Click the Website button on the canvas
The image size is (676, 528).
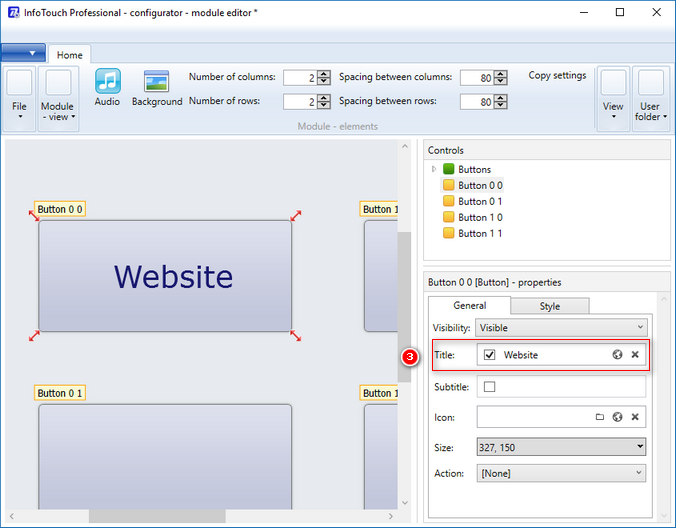pos(166,276)
